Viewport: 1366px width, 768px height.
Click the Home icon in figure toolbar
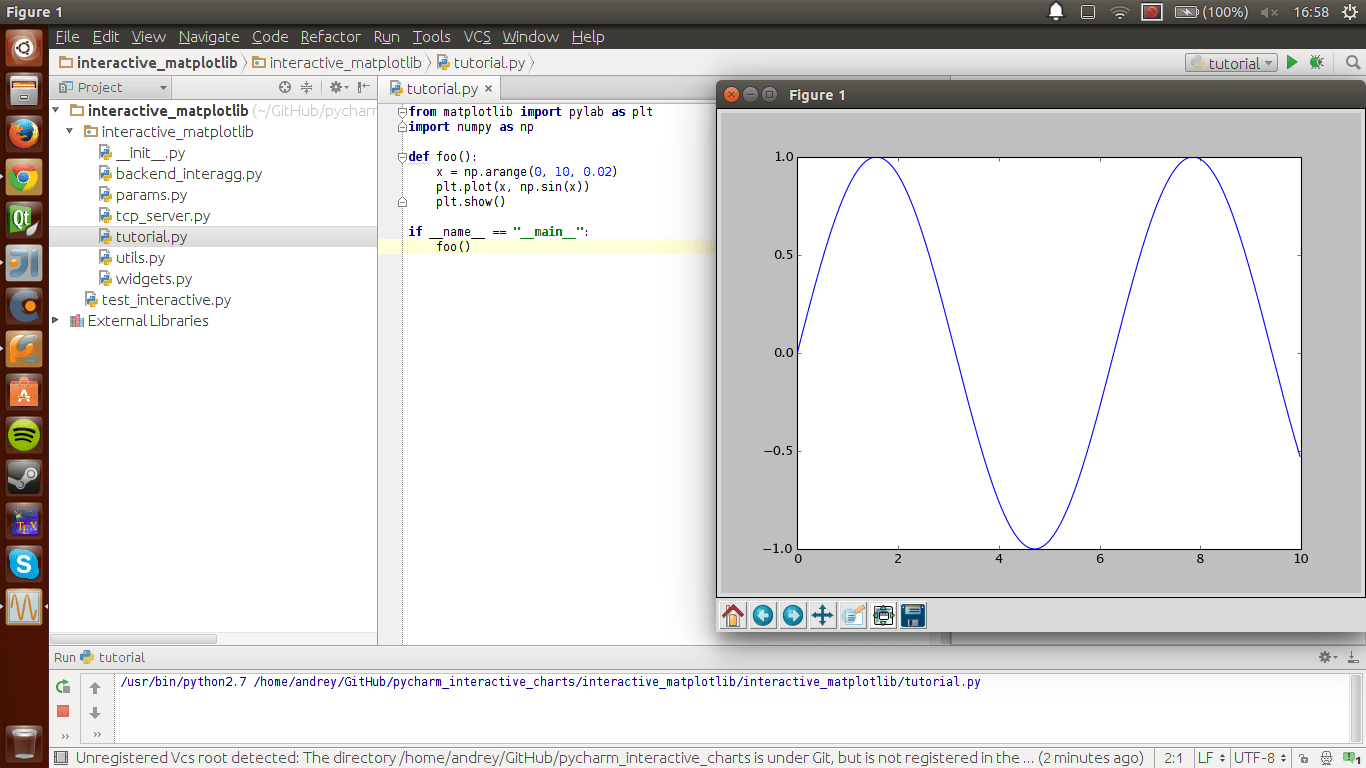pos(733,615)
